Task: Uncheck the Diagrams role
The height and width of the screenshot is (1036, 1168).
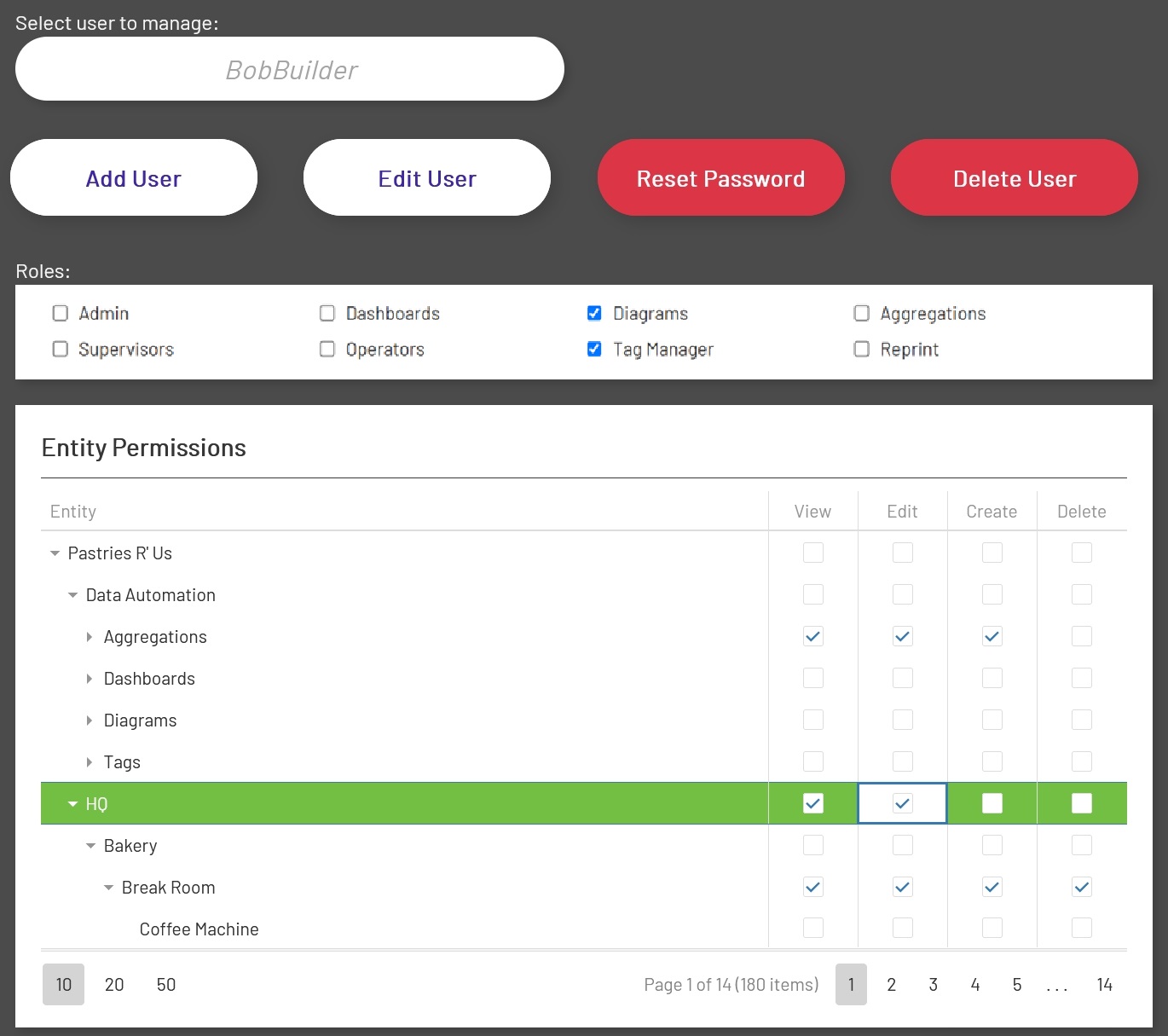Action: [x=594, y=314]
